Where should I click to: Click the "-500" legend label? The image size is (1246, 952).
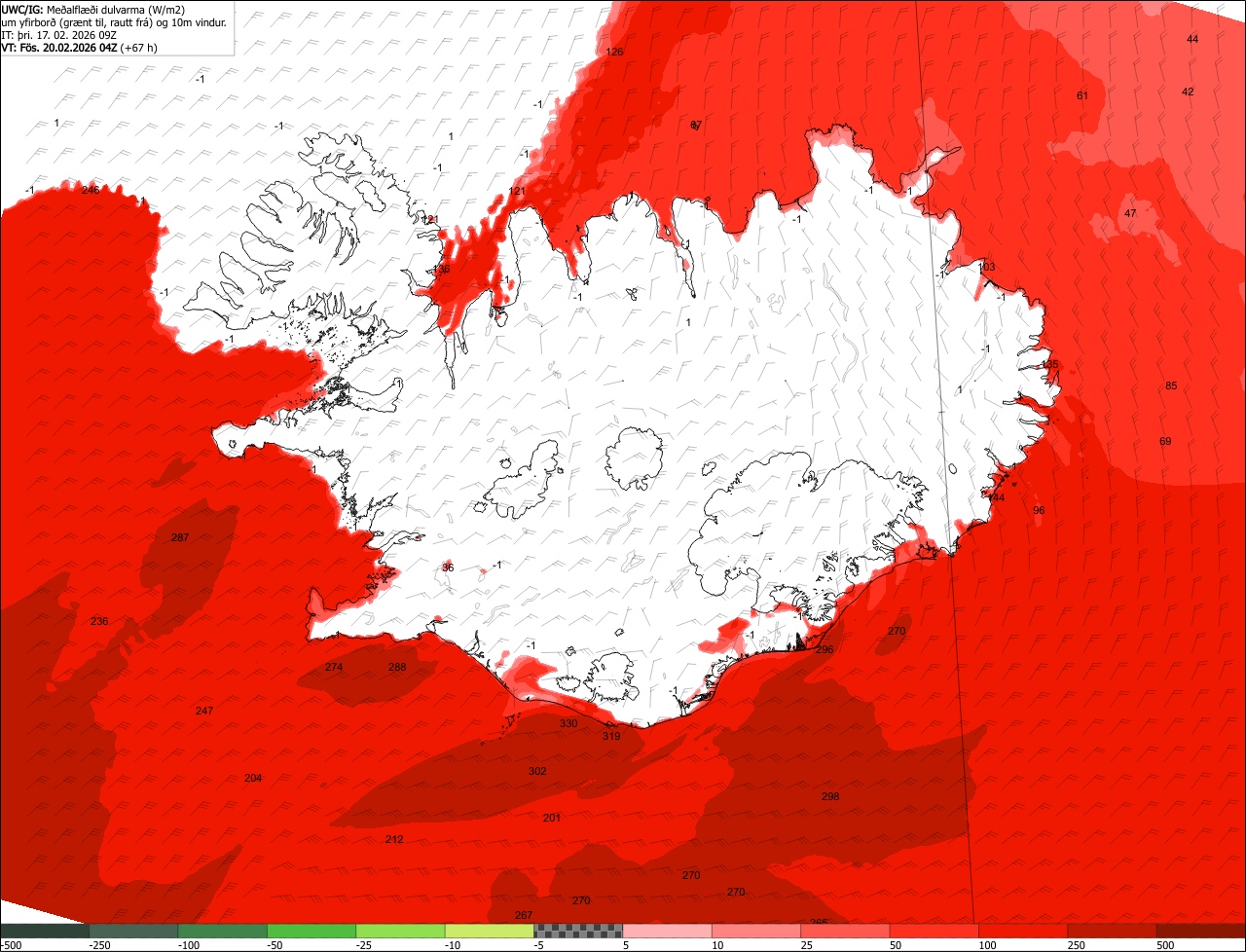tap(11, 945)
